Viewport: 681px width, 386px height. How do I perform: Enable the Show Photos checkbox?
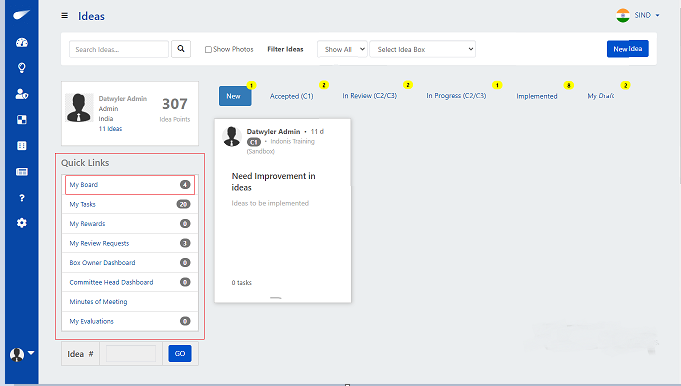(x=208, y=49)
